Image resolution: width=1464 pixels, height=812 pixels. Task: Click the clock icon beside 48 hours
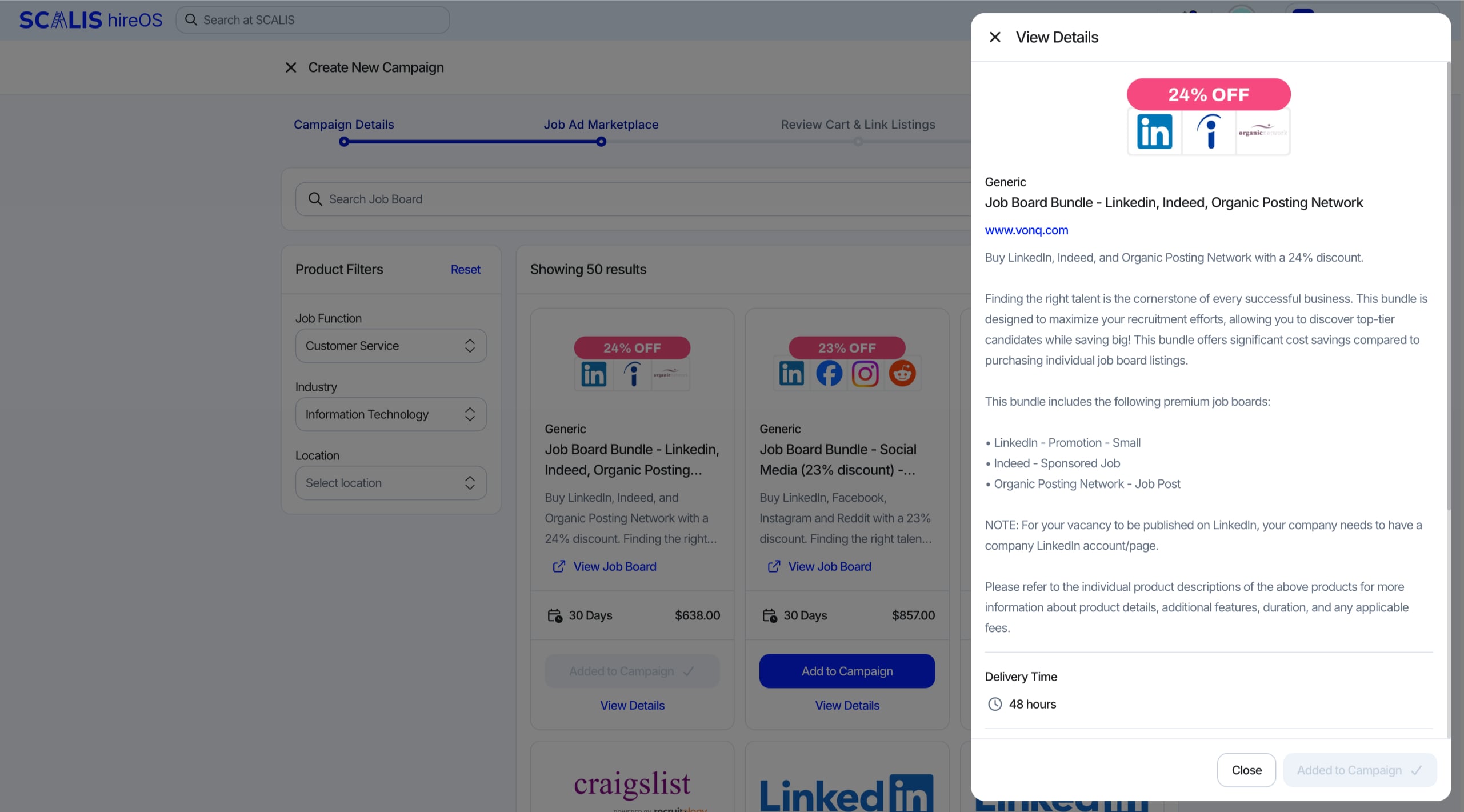tap(995, 704)
